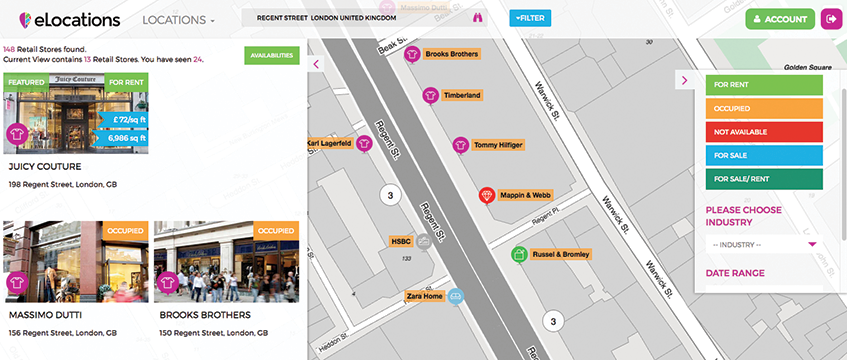Click the blue FILTER button

tap(530, 18)
